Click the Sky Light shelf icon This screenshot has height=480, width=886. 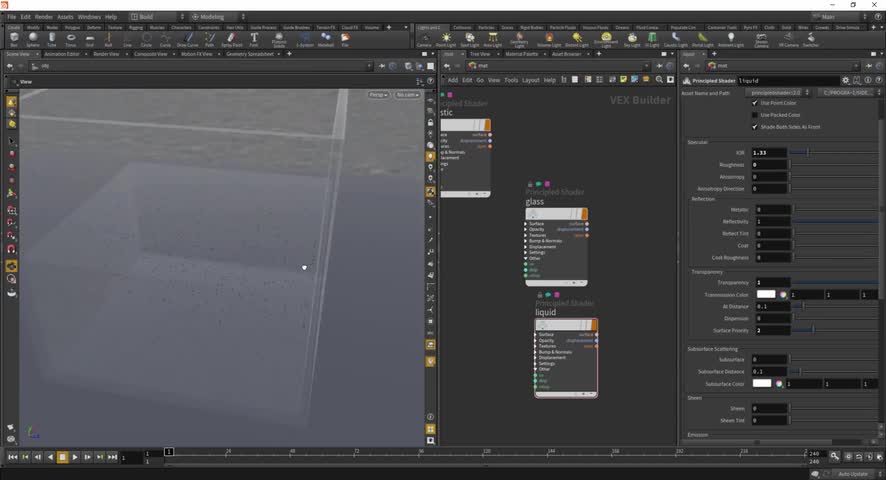[x=631, y=39]
